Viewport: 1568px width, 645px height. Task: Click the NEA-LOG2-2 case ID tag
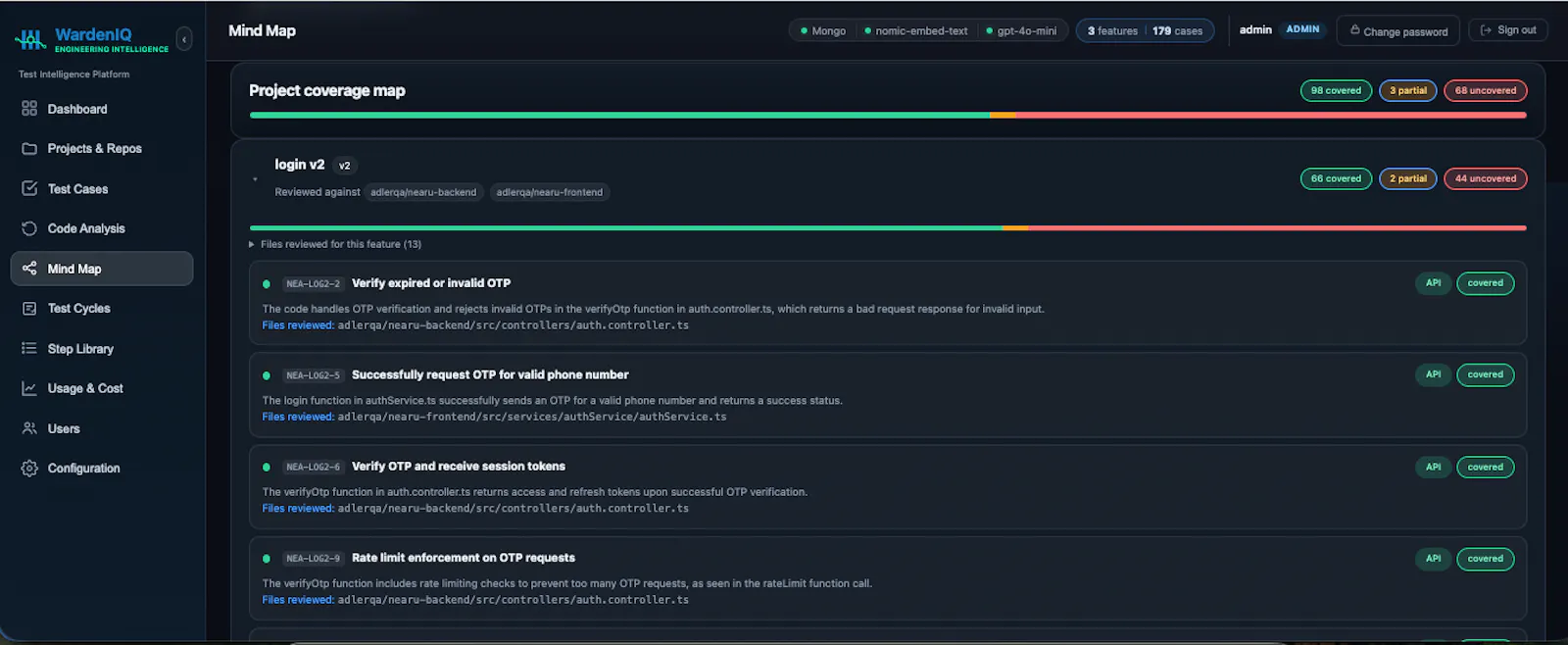[313, 284]
